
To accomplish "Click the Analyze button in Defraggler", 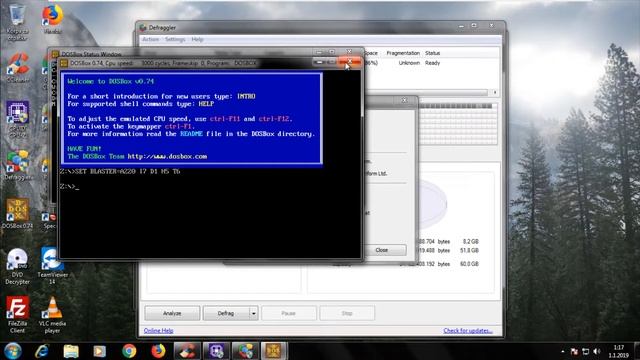I will click(x=172, y=313).
